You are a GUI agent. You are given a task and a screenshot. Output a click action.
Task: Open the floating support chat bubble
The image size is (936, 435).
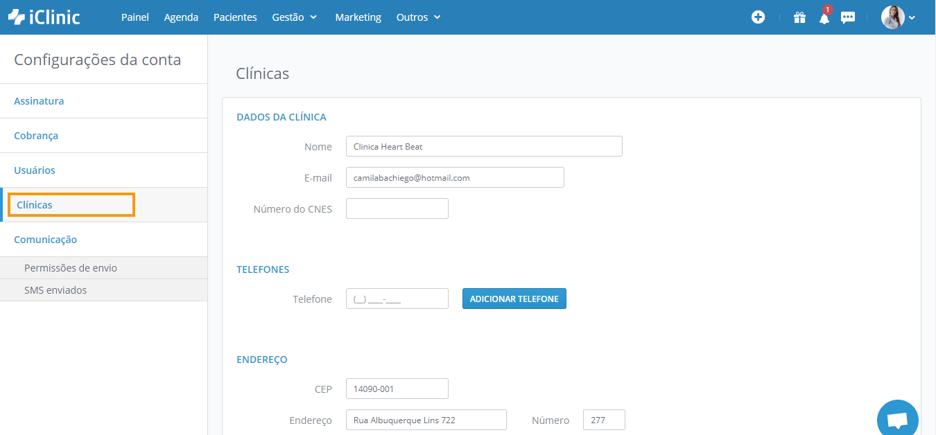click(x=898, y=420)
